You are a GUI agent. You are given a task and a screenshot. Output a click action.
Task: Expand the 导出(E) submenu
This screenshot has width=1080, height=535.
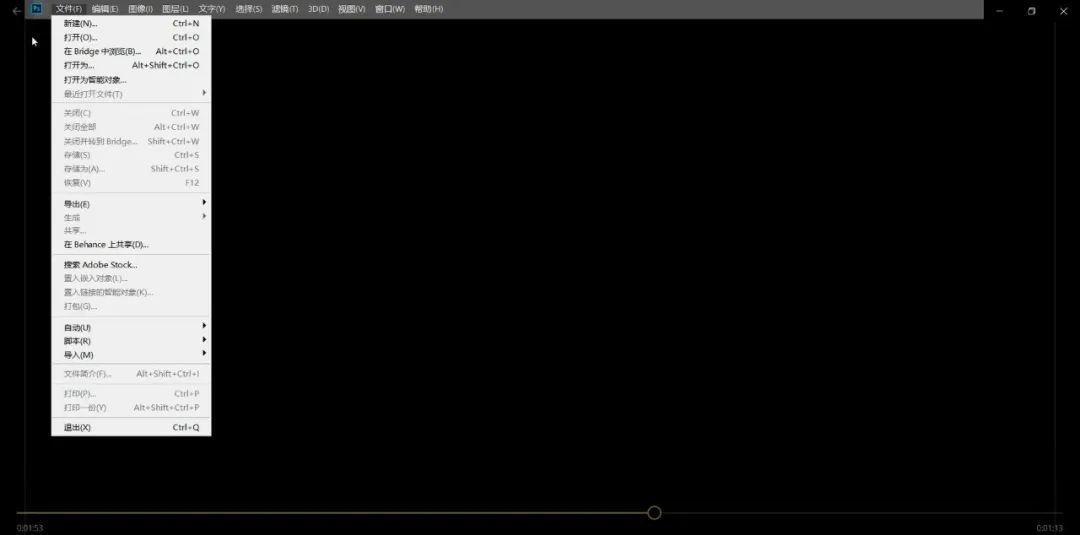click(x=77, y=204)
